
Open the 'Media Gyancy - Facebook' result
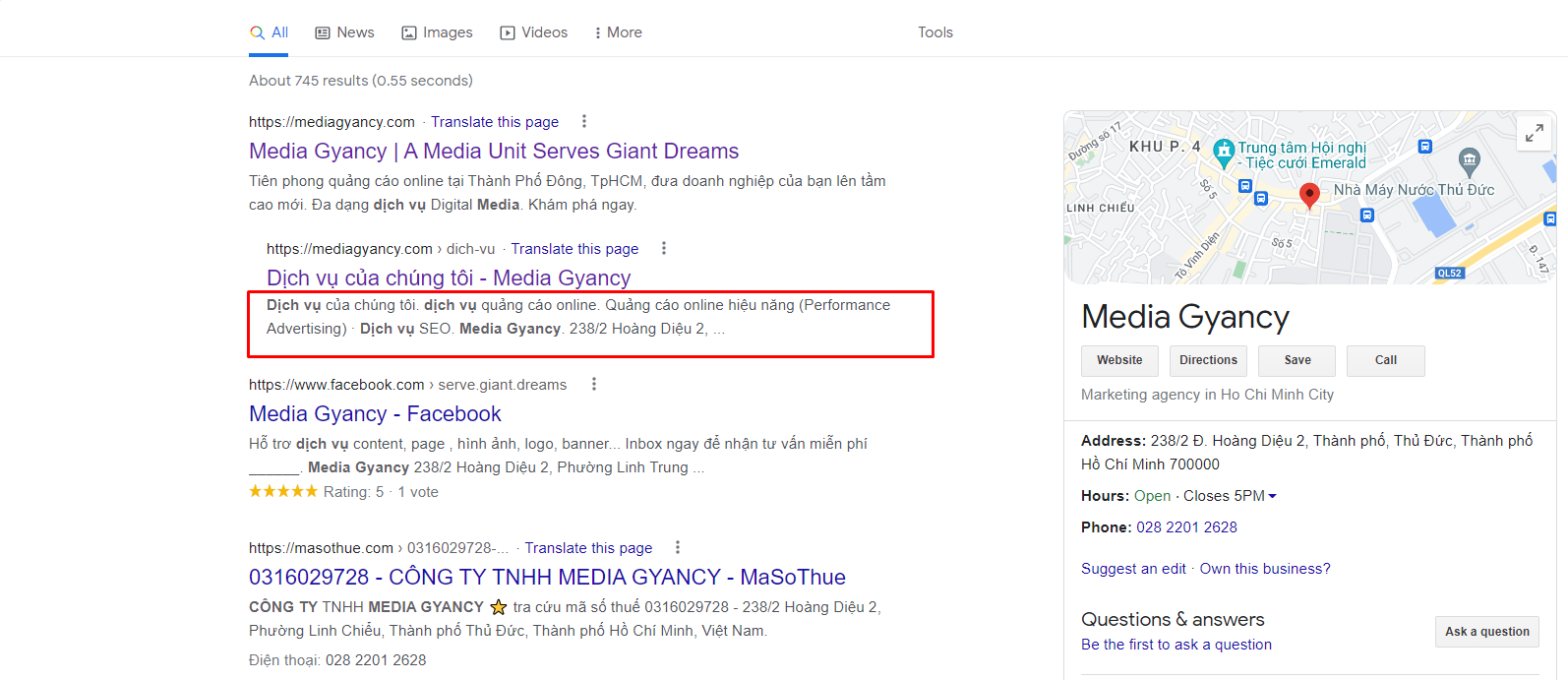375,413
